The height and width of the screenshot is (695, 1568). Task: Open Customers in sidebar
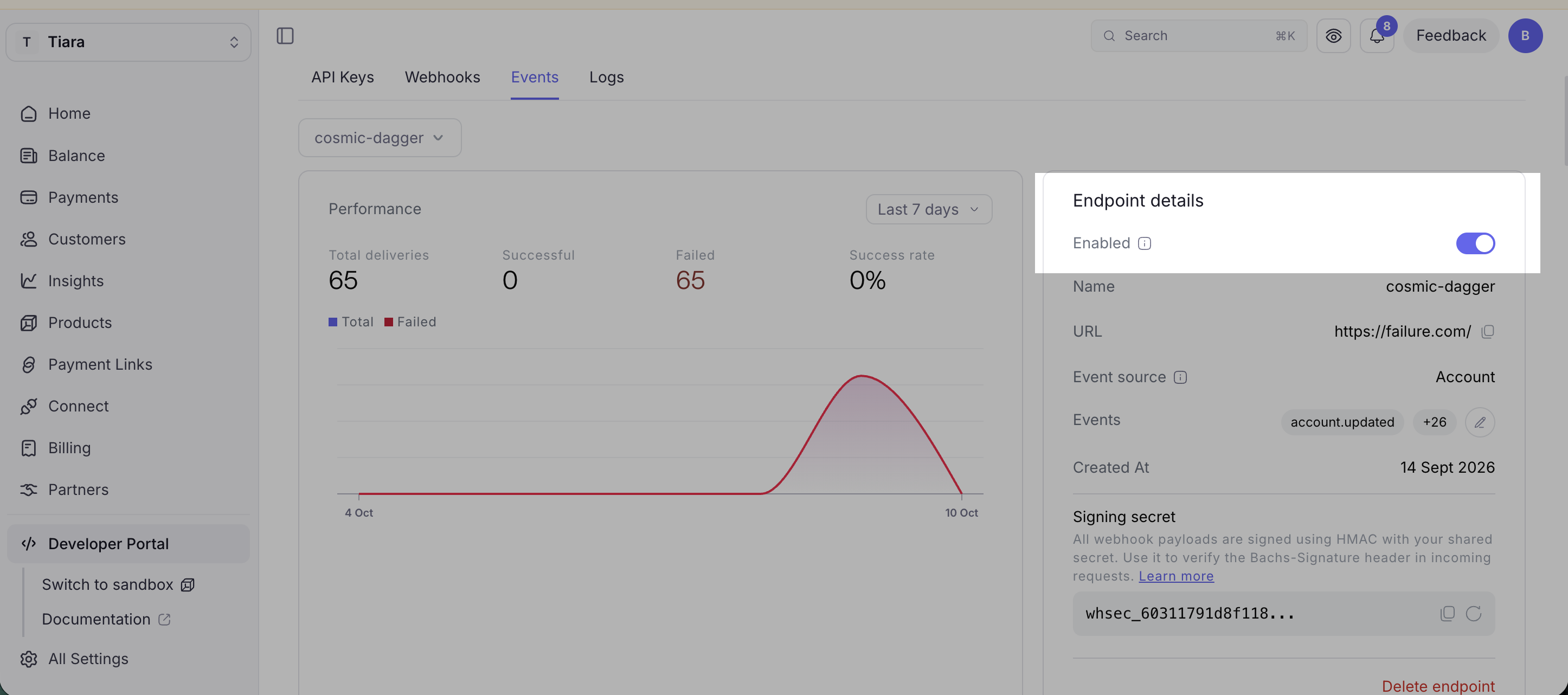click(x=129, y=239)
